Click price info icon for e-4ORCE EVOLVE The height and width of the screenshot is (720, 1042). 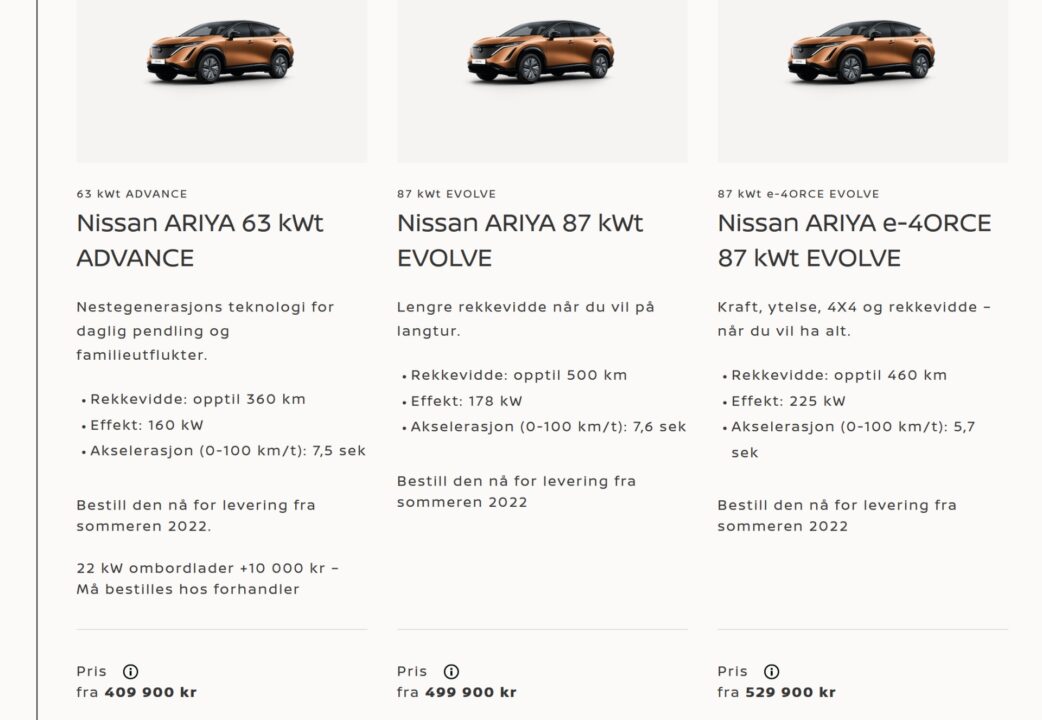(x=771, y=672)
